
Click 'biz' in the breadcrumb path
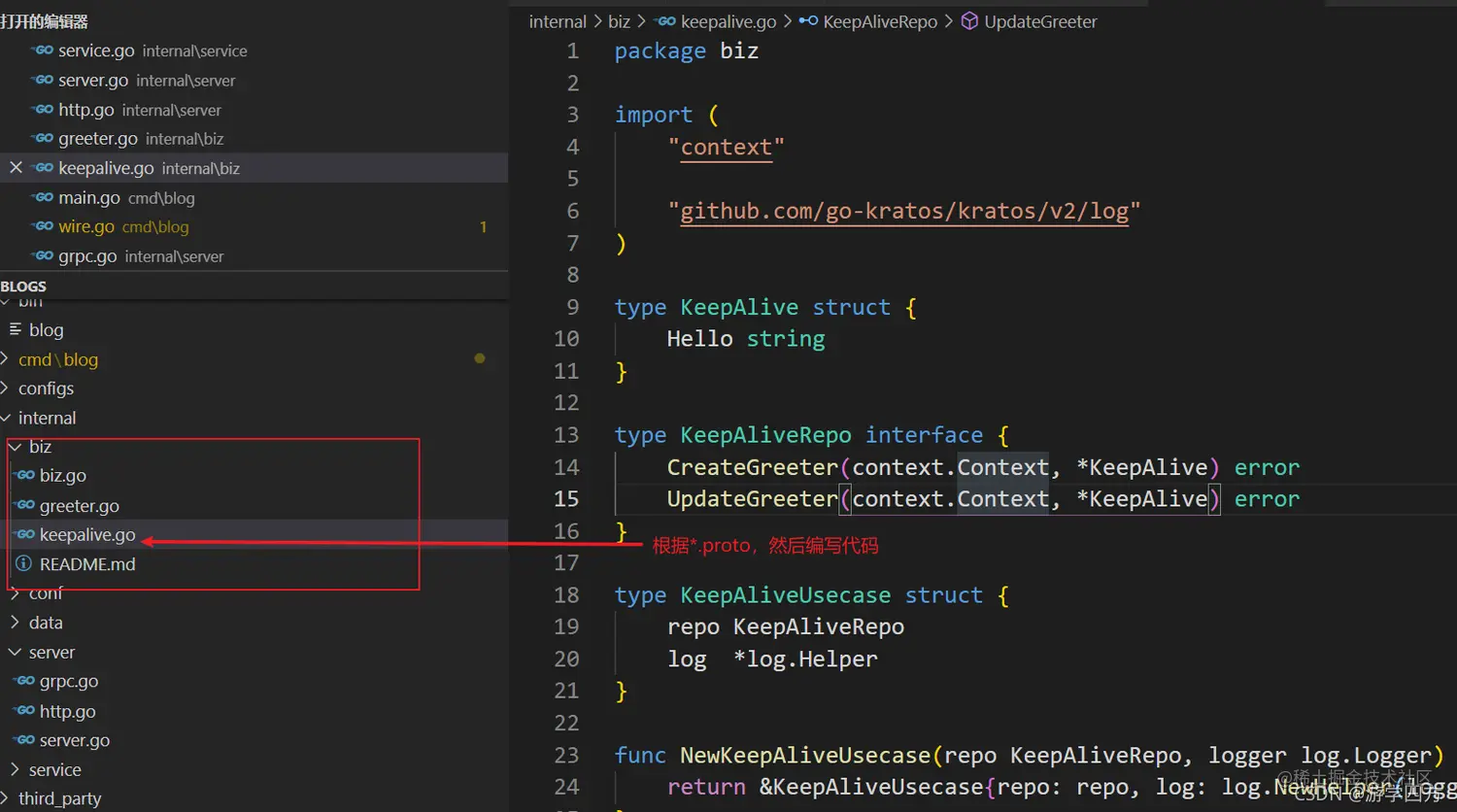(619, 21)
